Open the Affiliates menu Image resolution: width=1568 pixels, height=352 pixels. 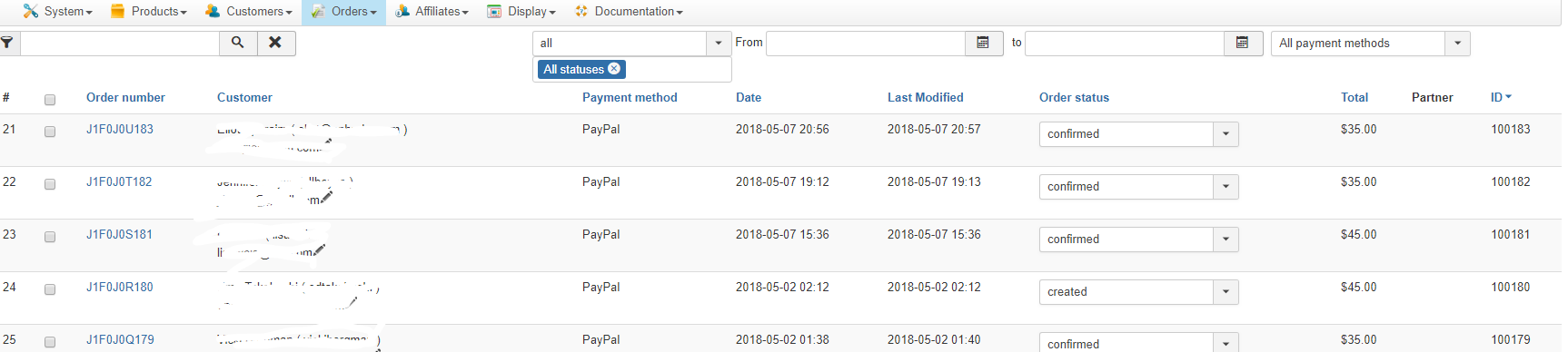432,12
